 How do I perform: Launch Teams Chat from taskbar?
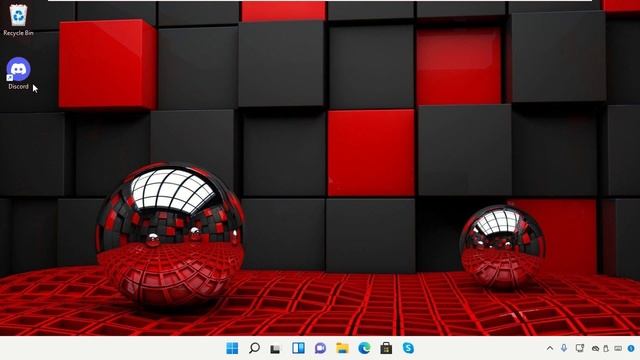click(x=320, y=348)
